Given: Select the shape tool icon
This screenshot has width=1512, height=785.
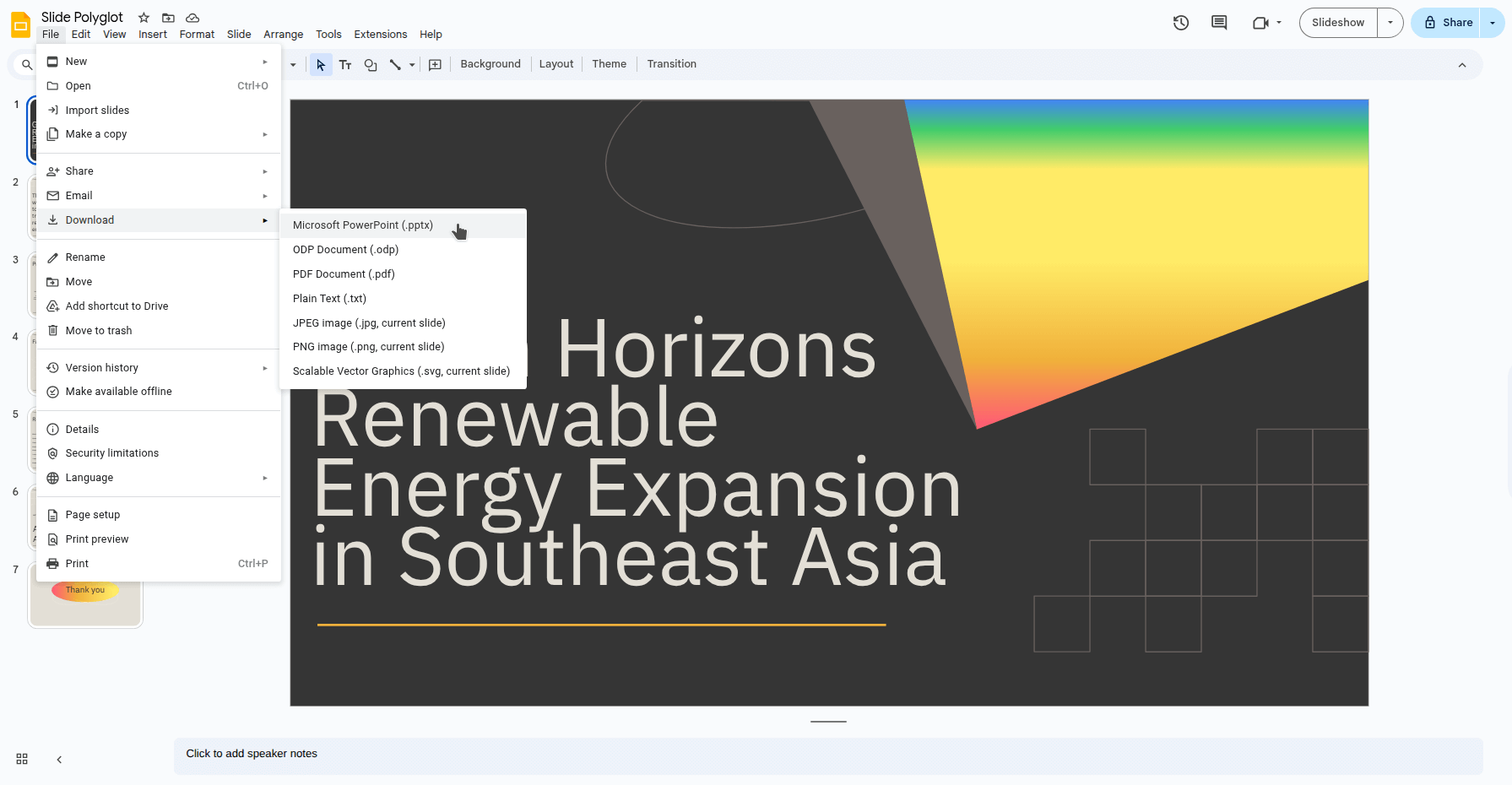Looking at the screenshot, I should click(x=371, y=65).
